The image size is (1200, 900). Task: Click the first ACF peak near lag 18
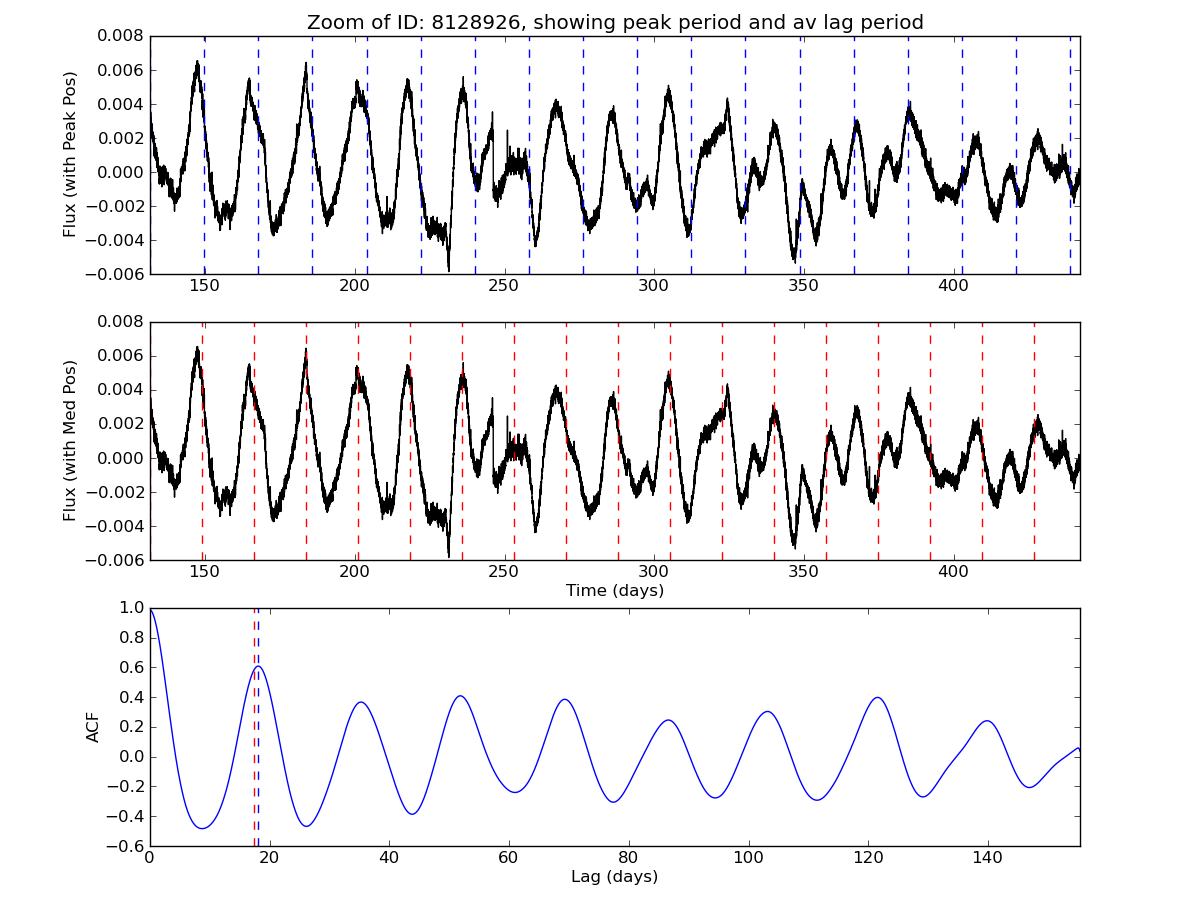(258, 666)
